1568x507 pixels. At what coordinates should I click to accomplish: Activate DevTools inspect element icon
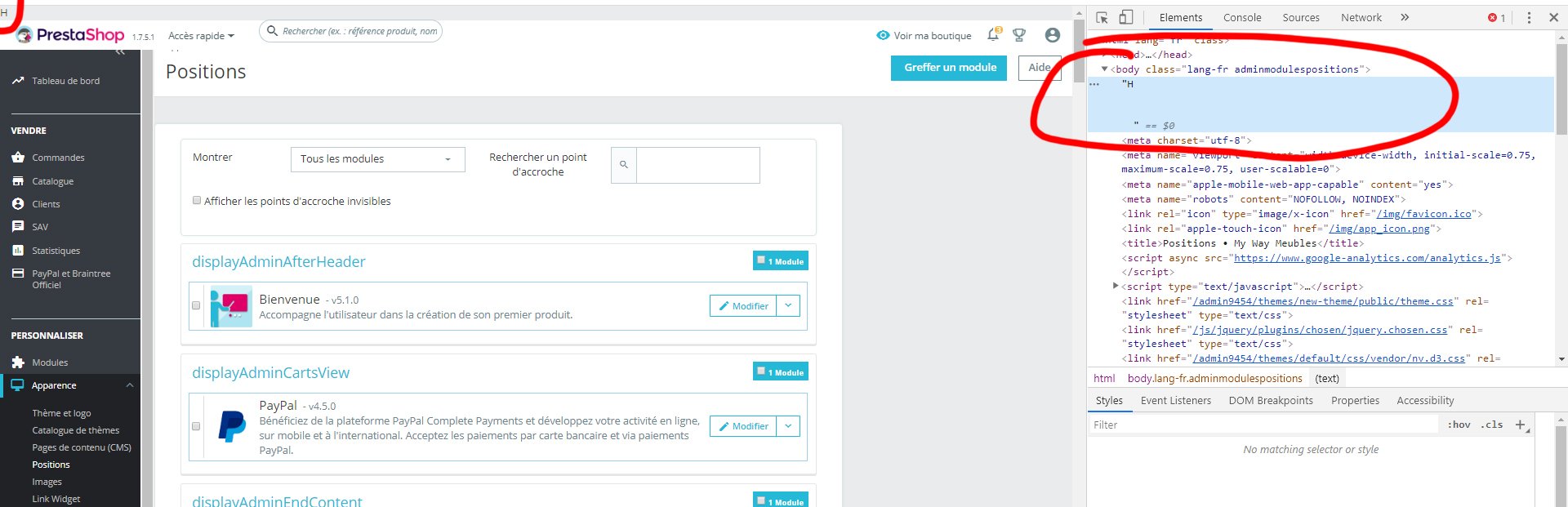[1102, 17]
